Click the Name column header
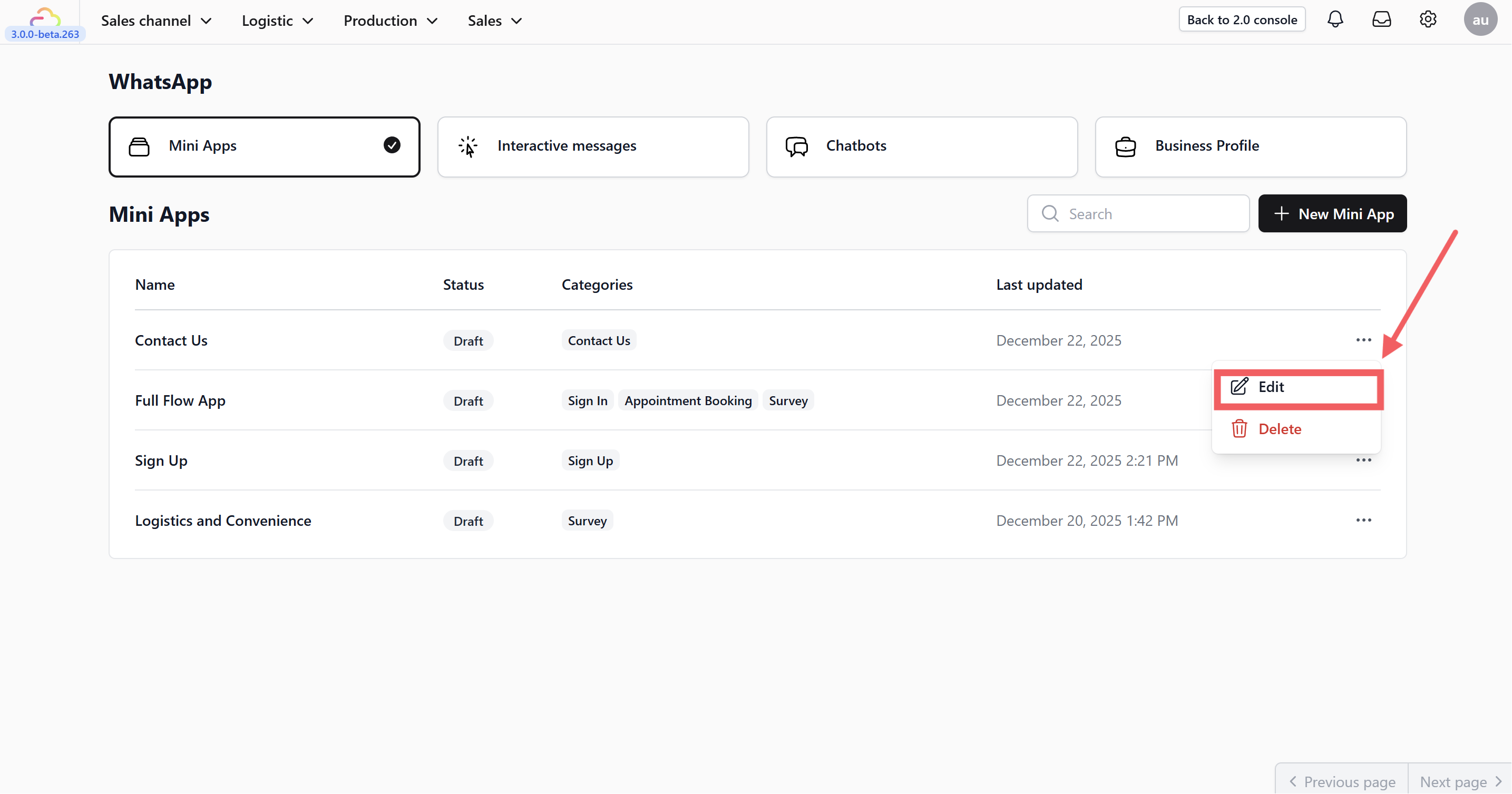This screenshot has height=794, width=1512. (x=155, y=285)
